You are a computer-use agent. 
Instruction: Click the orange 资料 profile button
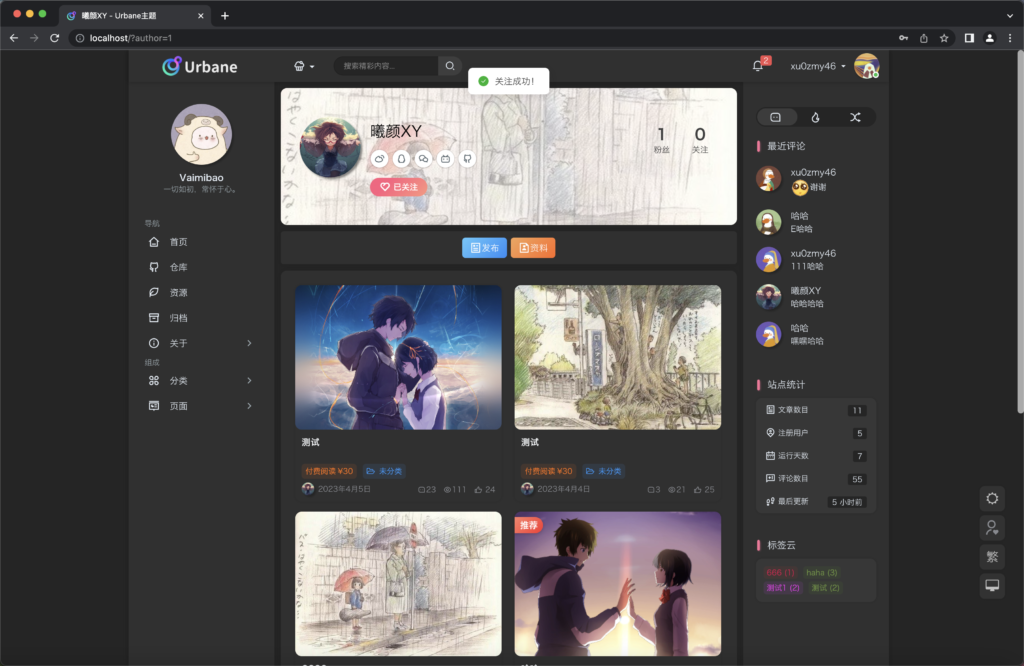click(533, 248)
